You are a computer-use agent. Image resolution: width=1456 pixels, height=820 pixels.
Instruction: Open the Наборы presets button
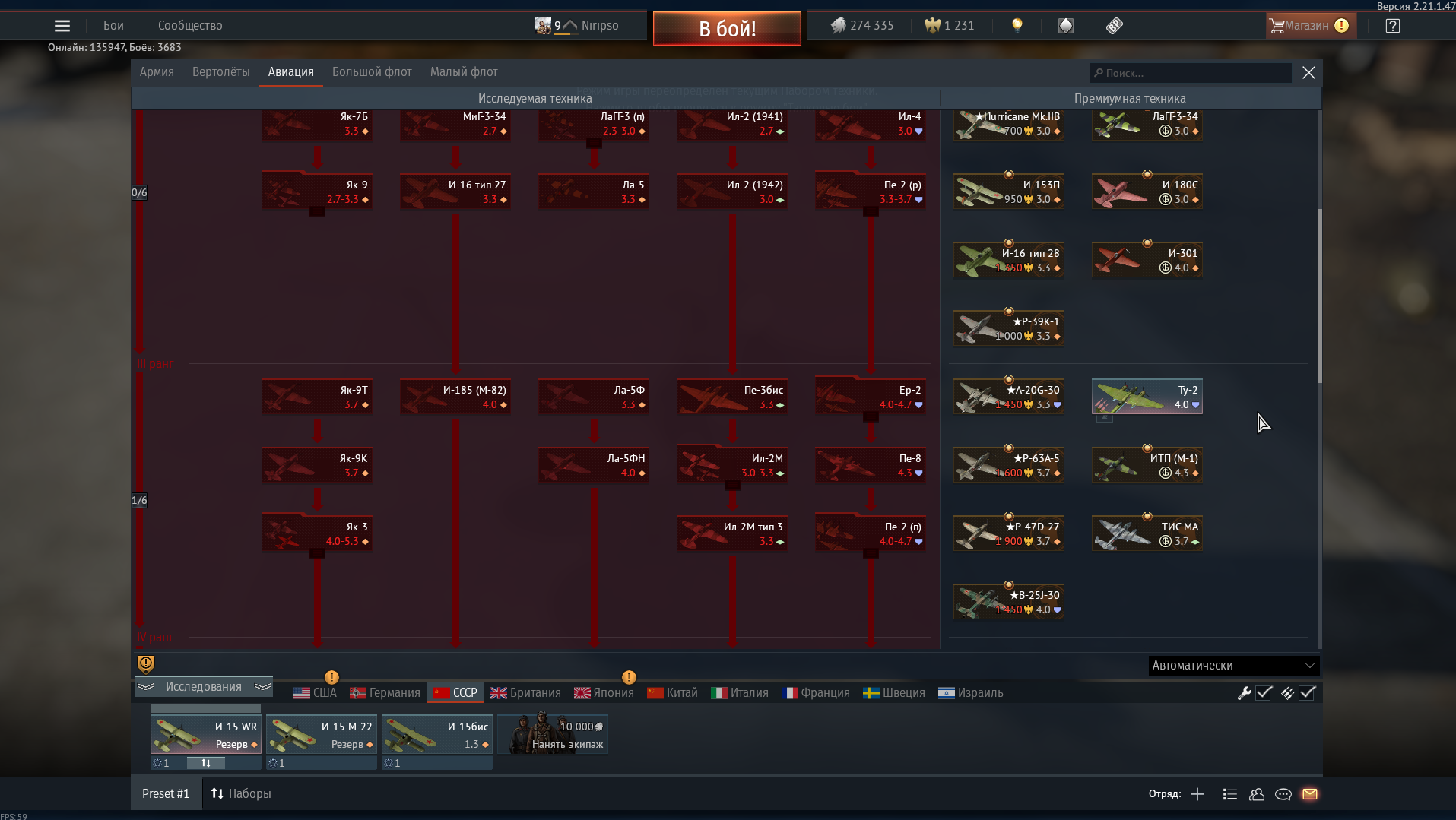tap(241, 794)
